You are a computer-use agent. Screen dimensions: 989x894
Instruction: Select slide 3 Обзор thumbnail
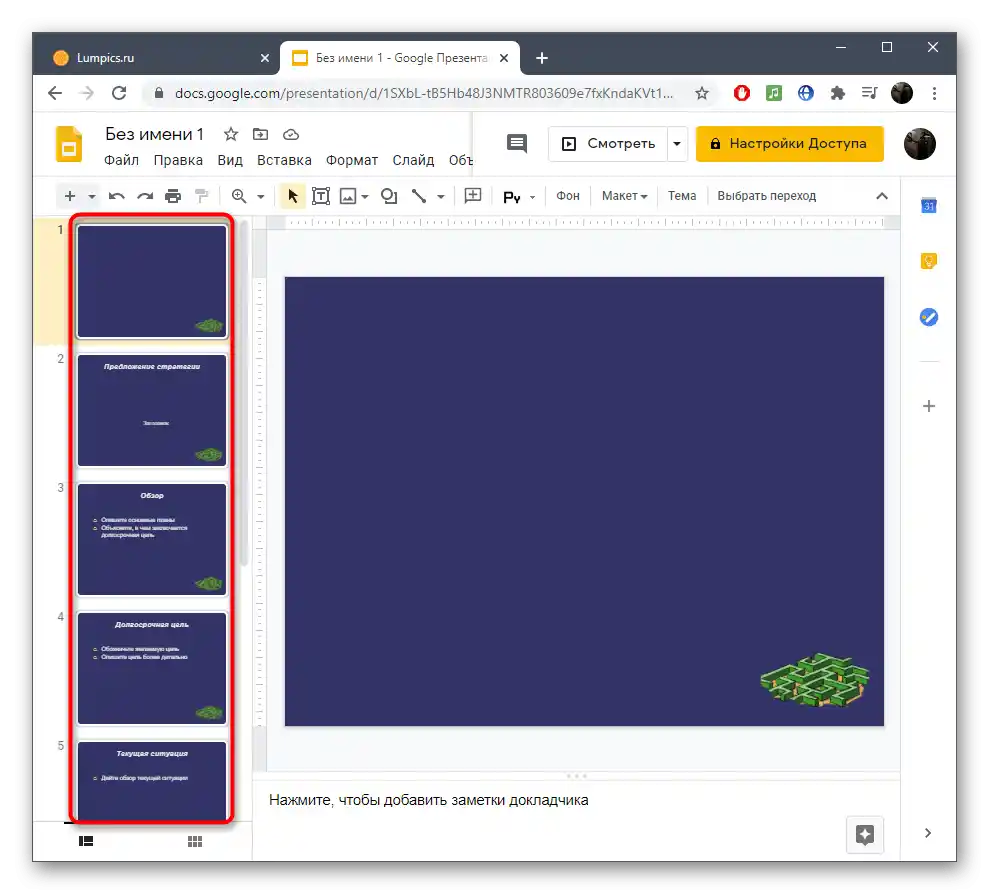(151, 539)
